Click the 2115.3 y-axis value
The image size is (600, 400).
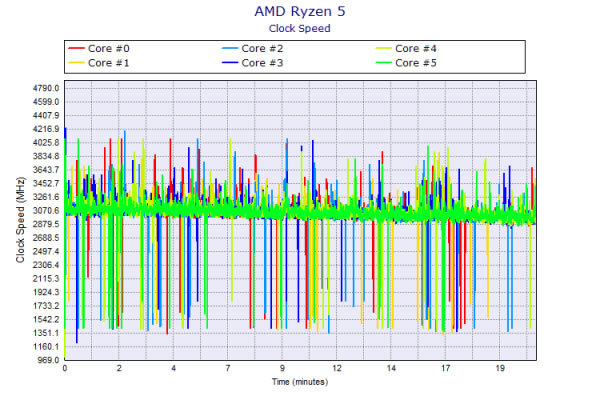click(x=46, y=279)
